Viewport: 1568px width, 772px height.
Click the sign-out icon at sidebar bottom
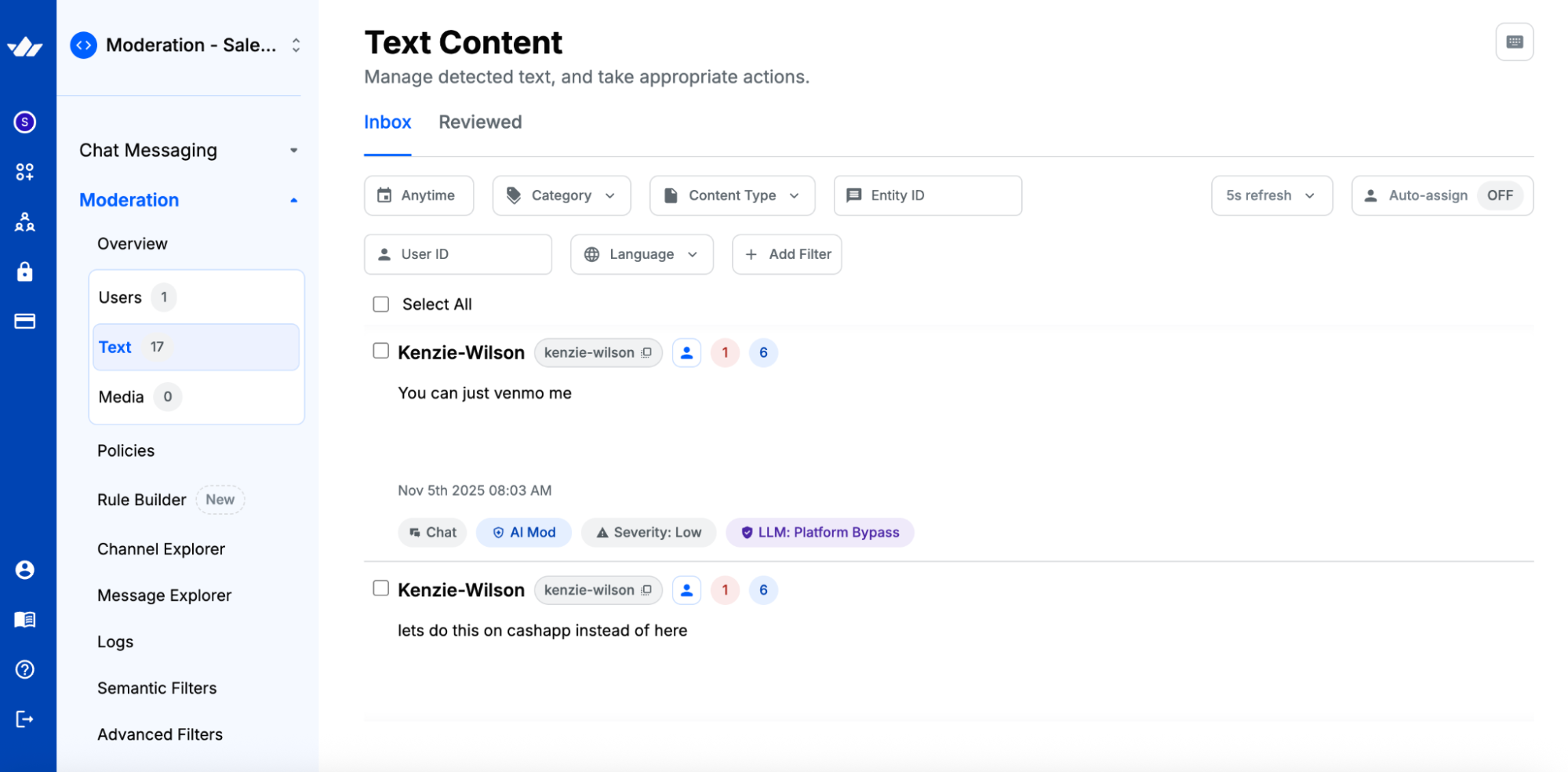(24, 719)
